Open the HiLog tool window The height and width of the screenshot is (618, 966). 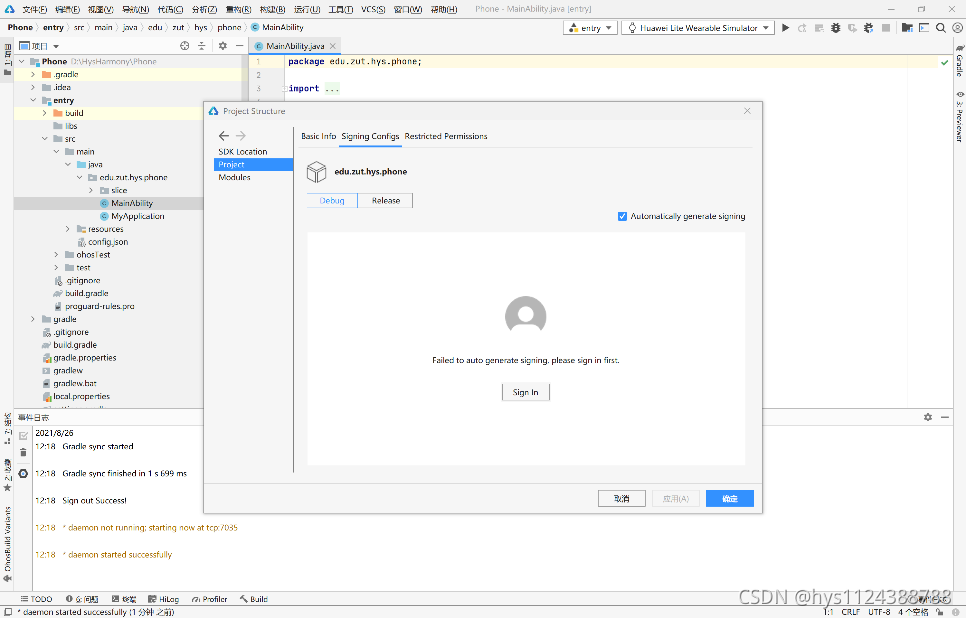164,599
